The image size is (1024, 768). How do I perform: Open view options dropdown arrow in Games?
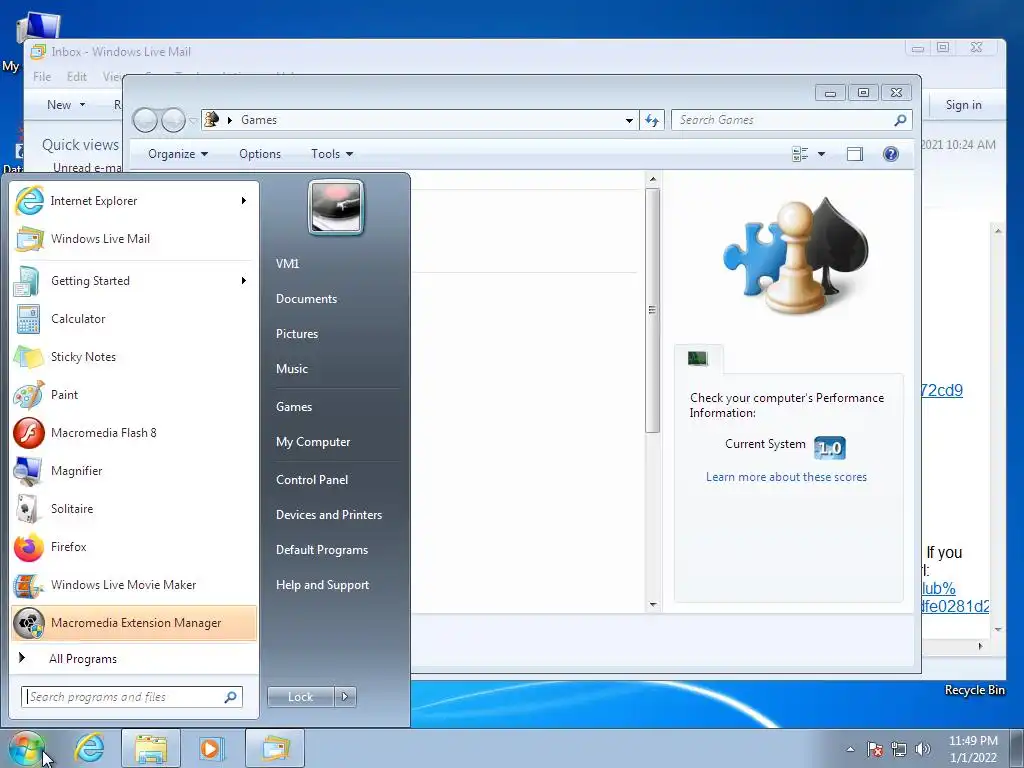pos(822,154)
